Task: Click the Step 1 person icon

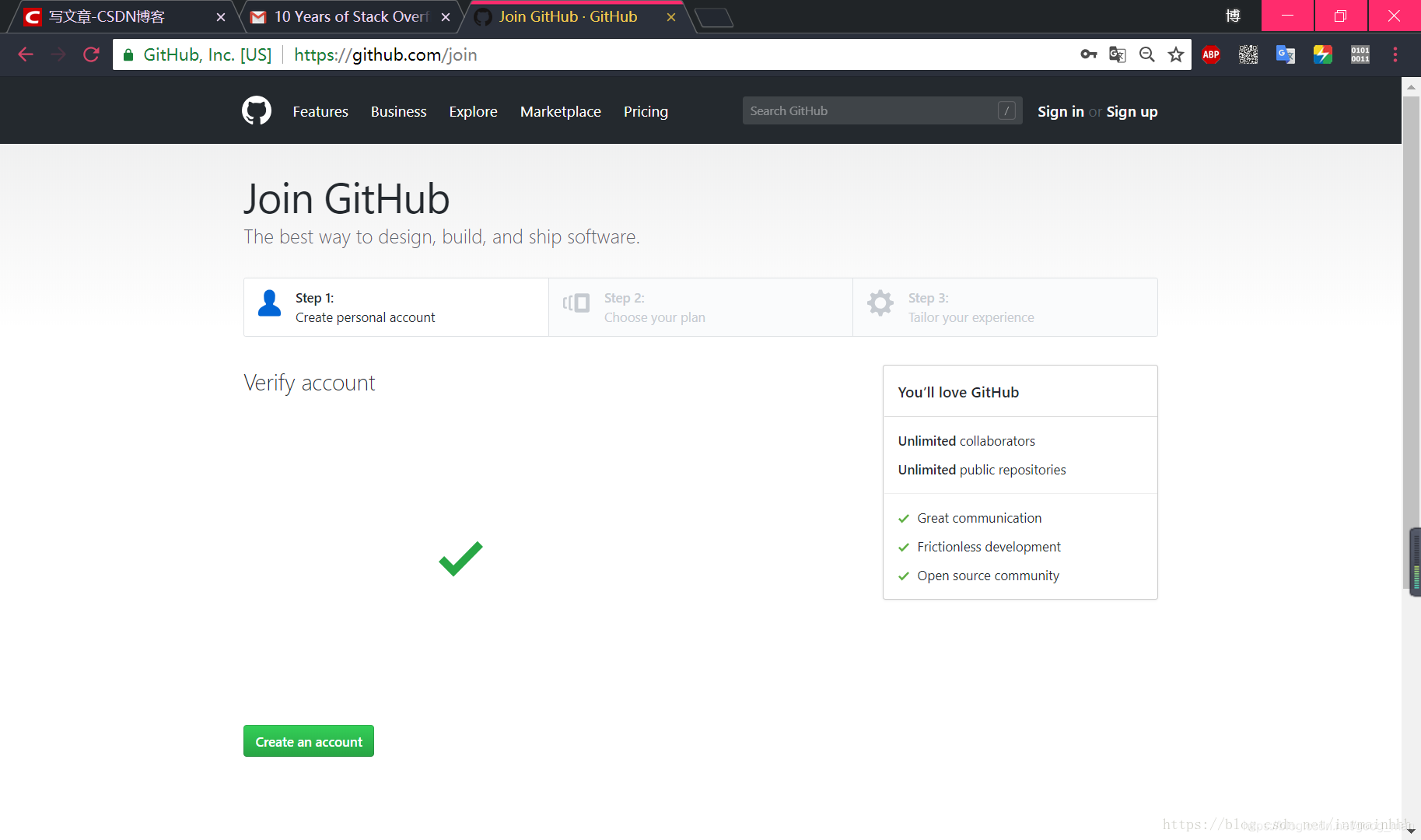Action: coord(269,303)
